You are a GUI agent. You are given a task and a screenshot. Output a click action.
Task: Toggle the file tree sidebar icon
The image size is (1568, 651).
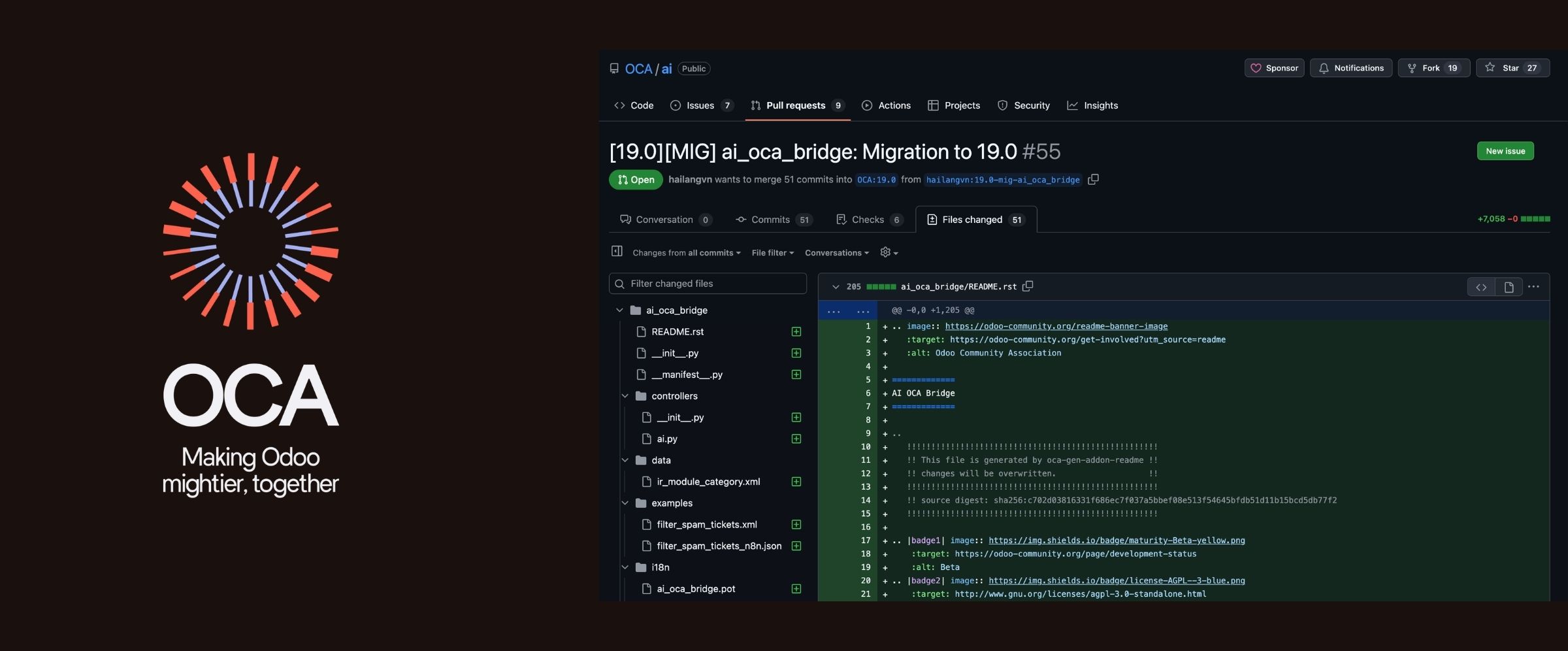pos(617,252)
